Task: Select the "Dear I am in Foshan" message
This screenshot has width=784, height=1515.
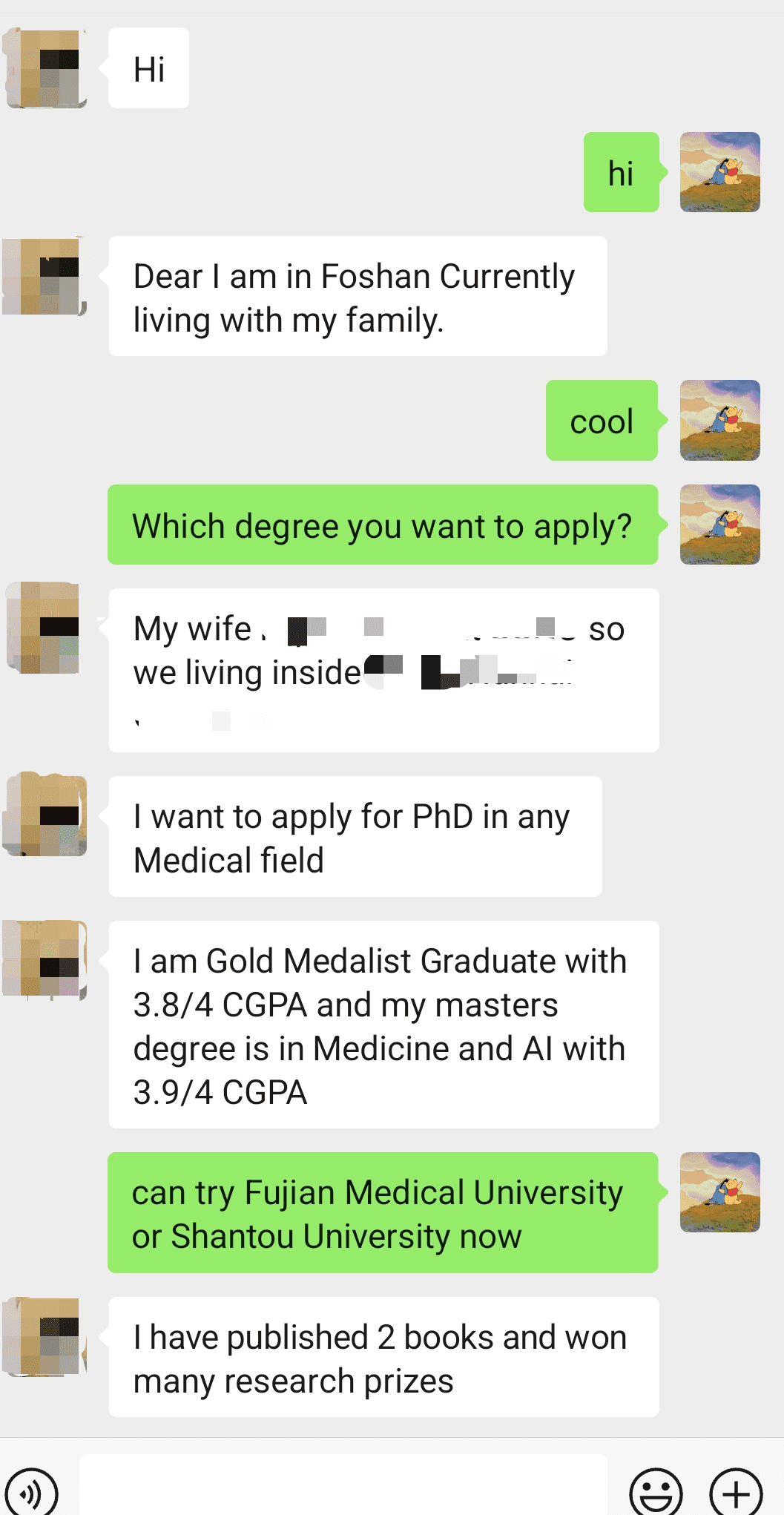Action: [x=358, y=297]
